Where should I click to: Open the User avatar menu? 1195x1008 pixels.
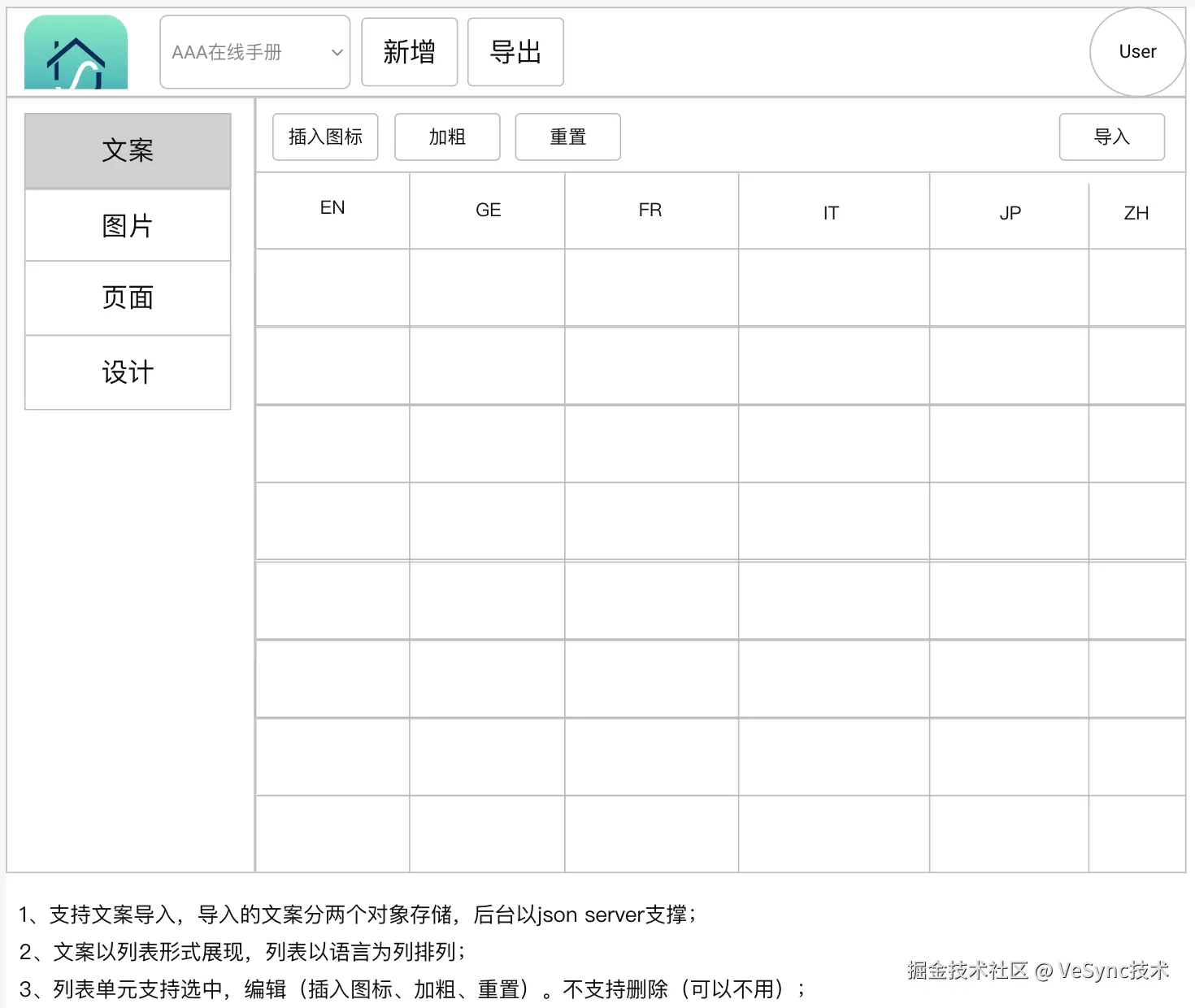coord(1137,50)
